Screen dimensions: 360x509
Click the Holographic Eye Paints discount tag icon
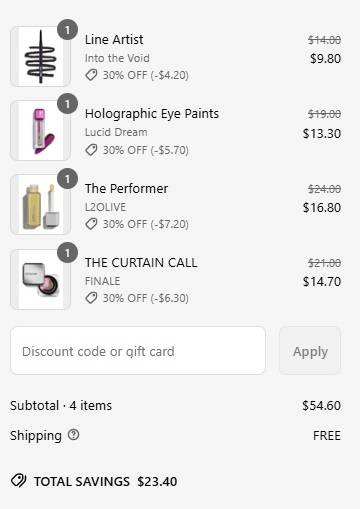pyautogui.click(x=91, y=150)
